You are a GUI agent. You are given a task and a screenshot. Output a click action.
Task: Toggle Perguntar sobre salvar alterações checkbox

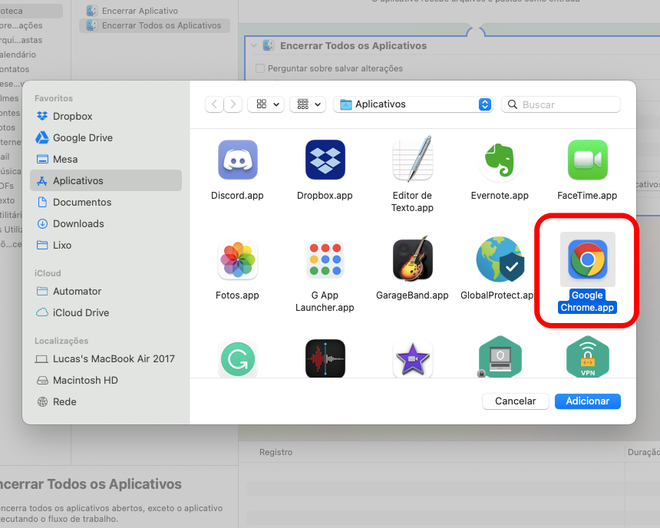click(x=260, y=68)
